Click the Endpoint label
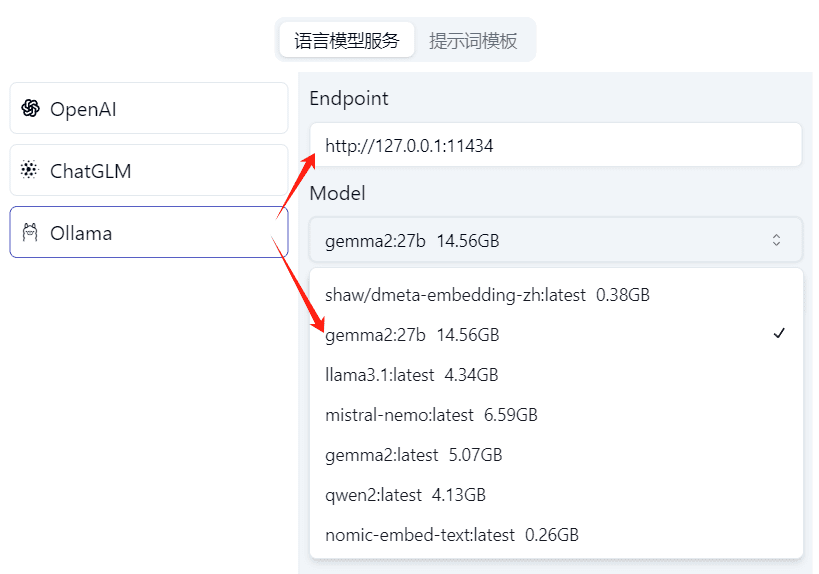The height and width of the screenshot is (574, 819). click(349, 99)
